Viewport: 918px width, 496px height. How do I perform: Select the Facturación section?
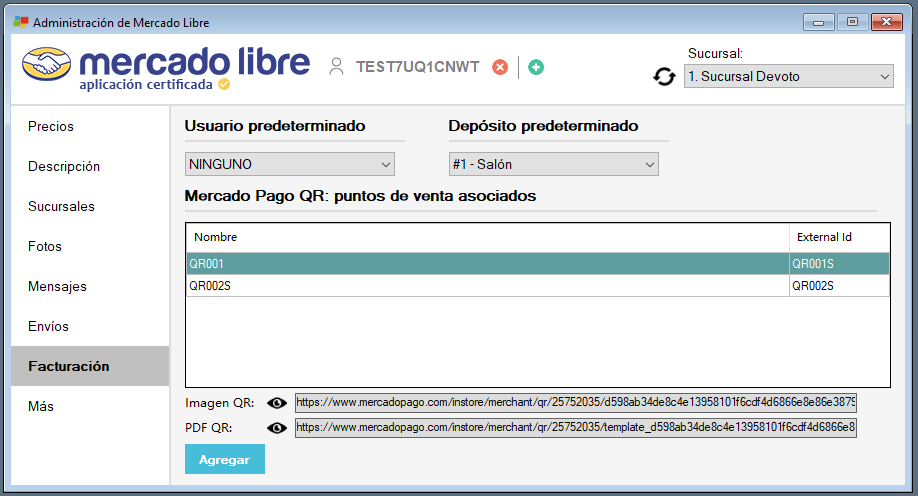pos(90,366)
